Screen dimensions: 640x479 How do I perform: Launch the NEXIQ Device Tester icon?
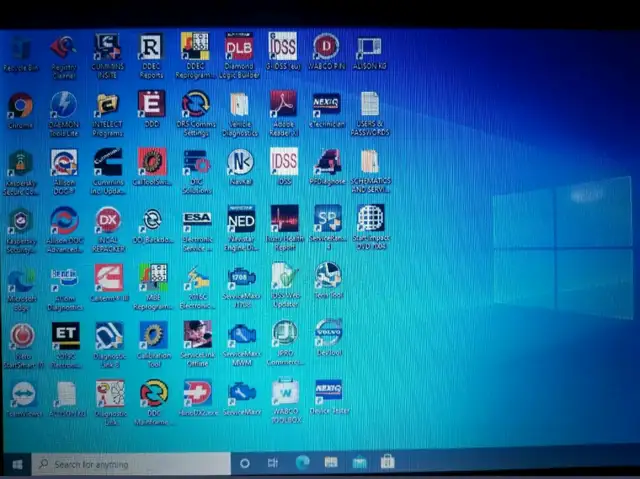pos(329,392)
